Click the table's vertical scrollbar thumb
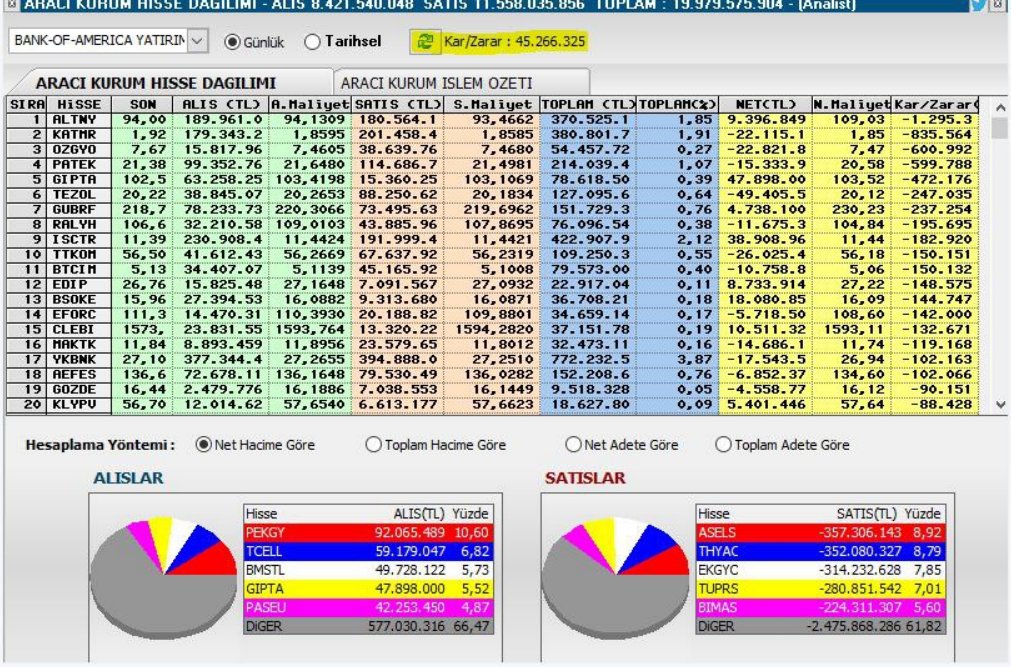The height and width of the screenshot is (667, 1011). pyautogui.click(x=1000, y=128)
